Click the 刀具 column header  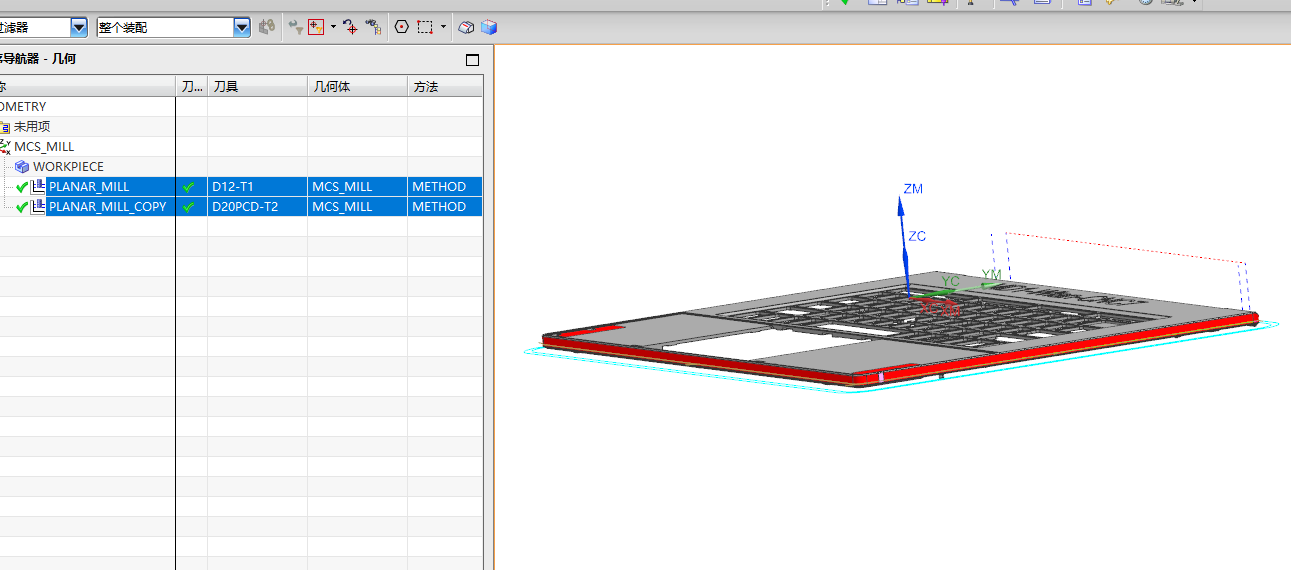[257, 87]
